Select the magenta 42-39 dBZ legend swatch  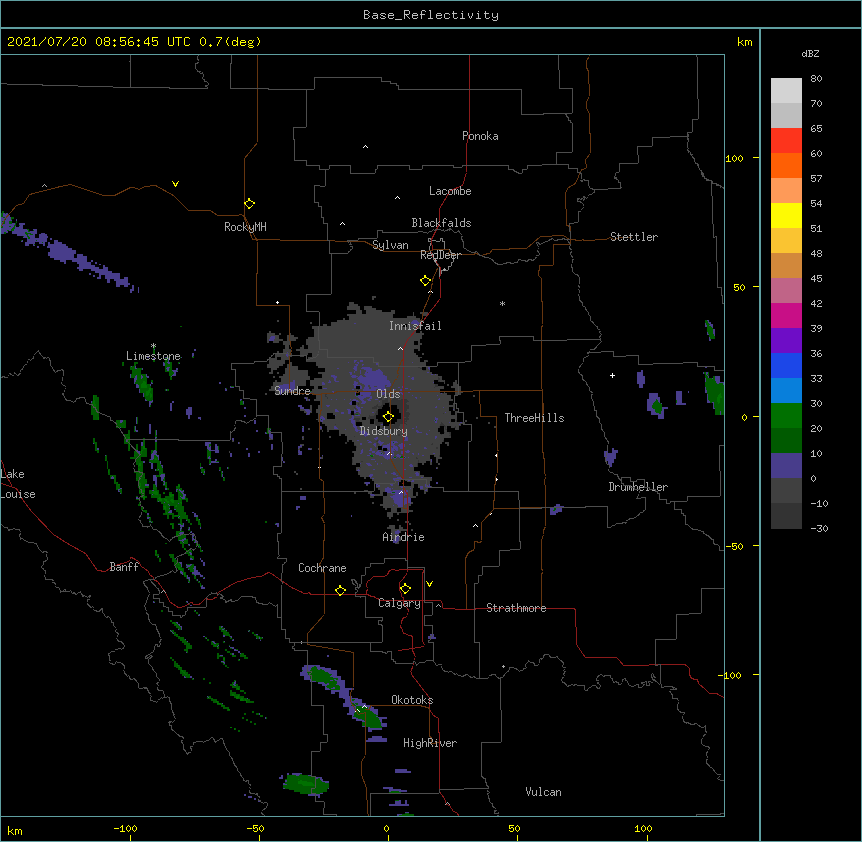click(786, 316)
